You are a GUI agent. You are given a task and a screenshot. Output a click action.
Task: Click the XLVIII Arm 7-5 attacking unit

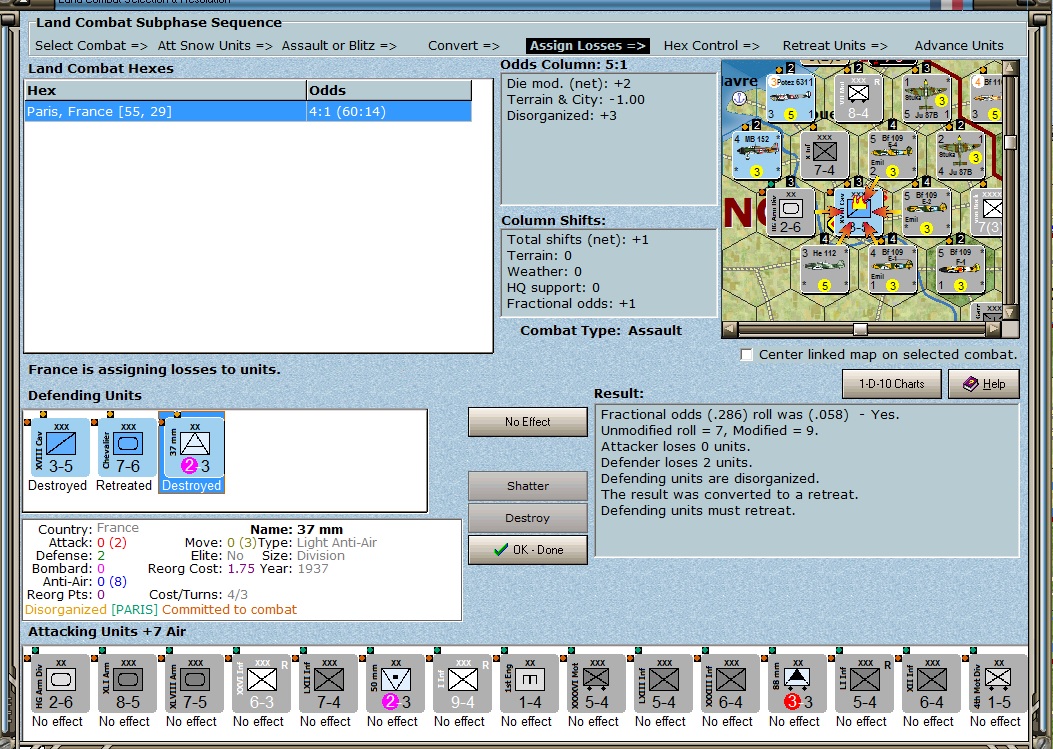195,683
